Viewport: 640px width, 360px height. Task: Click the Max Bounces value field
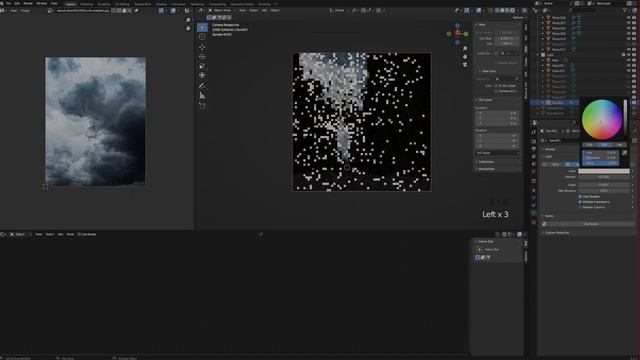tap(604, 191)
